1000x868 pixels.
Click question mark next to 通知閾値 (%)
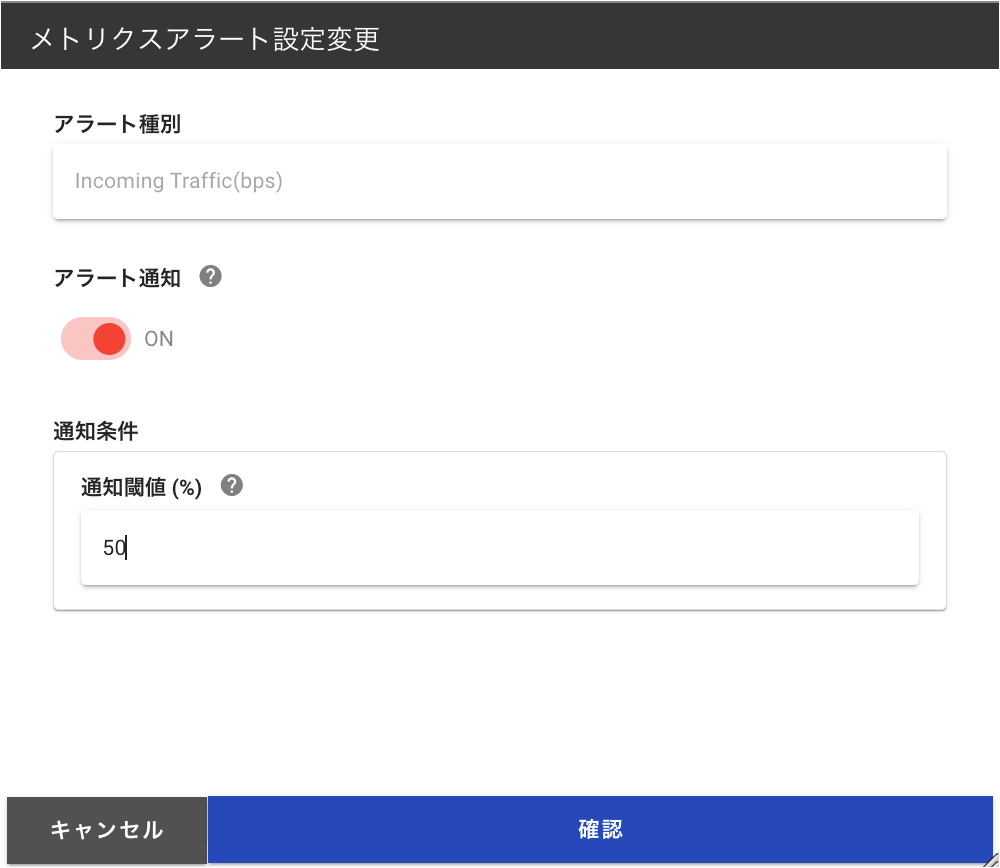click(232, 485)
